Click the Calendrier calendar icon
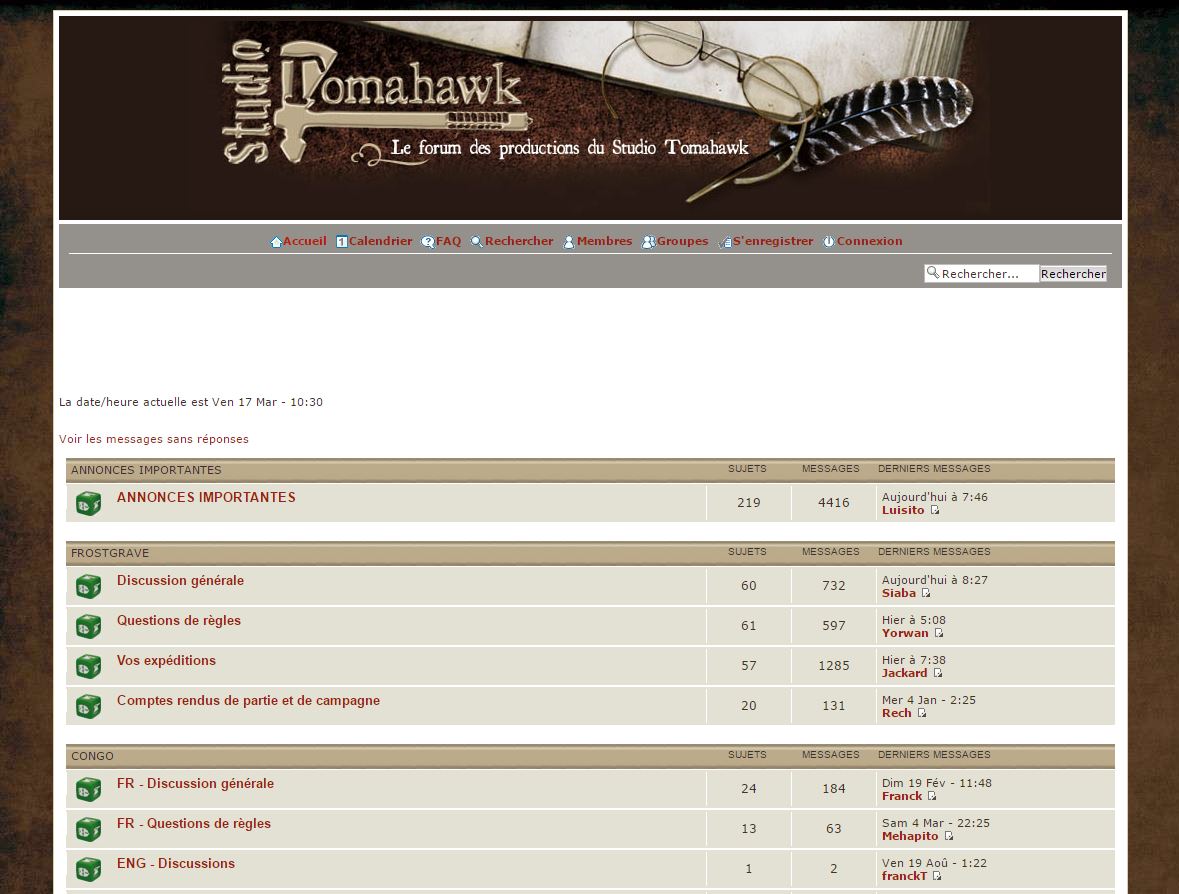Screen dimensions: 1179x894 click(x=341, y=241)
